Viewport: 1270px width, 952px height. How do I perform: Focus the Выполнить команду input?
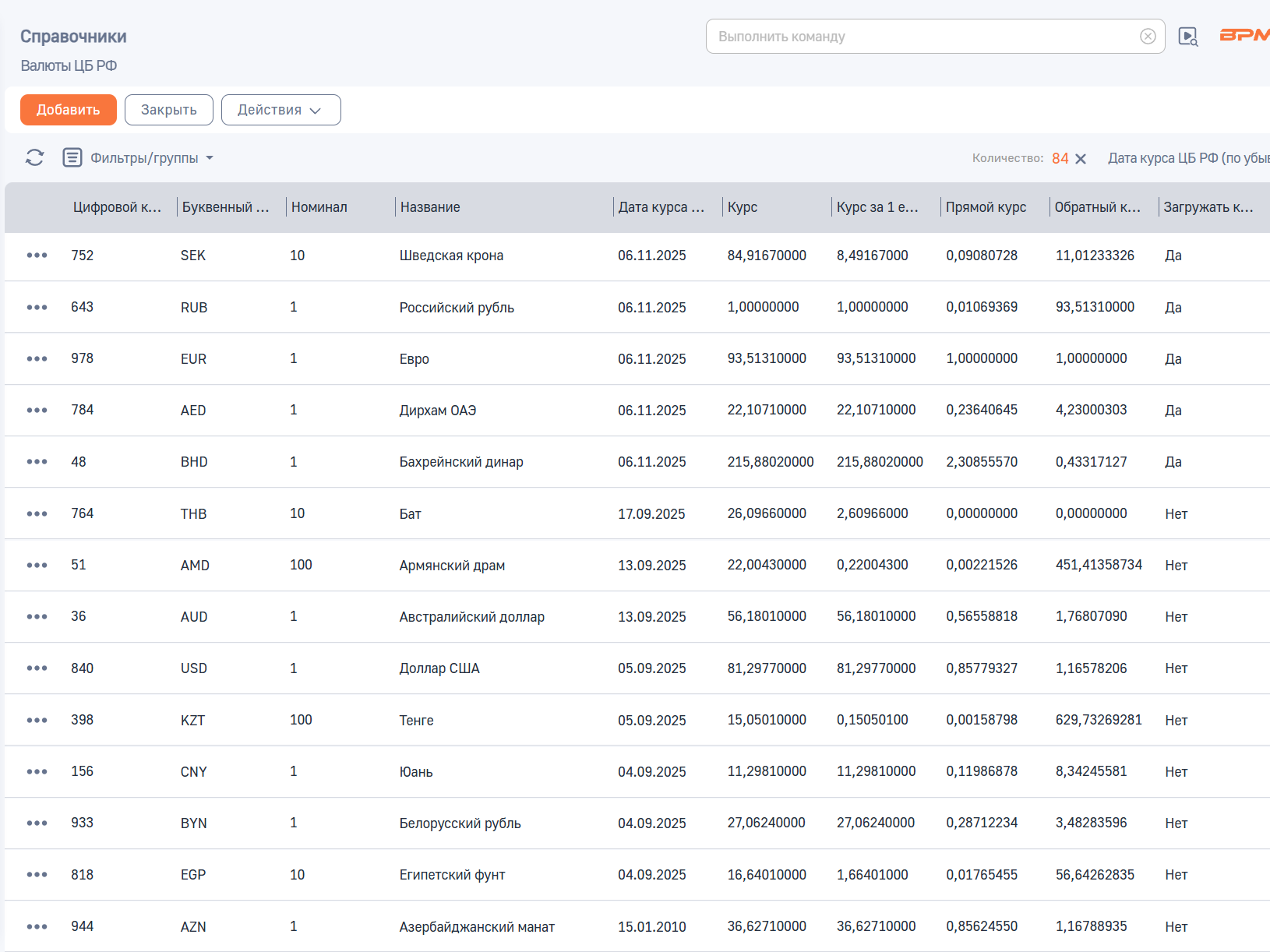pos(923,37)
